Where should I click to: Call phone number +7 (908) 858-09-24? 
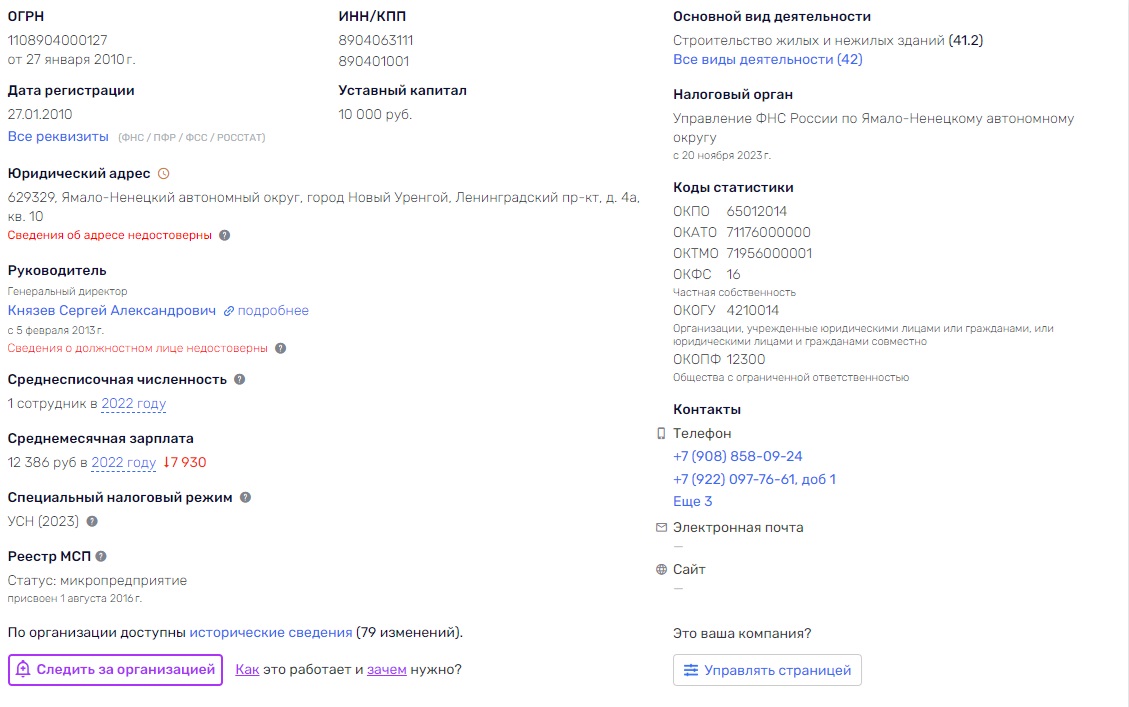tap(737, 456)
